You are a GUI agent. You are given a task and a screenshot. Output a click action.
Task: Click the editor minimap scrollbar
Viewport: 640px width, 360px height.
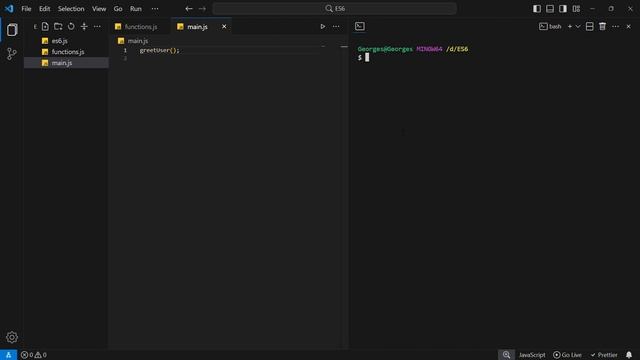(x=344, y=196)
